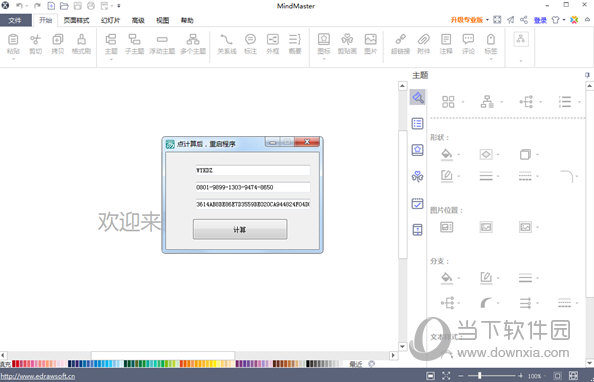Switch to the Start (开始) tab
Screen dimensions: 594x382
click(45, 20)
